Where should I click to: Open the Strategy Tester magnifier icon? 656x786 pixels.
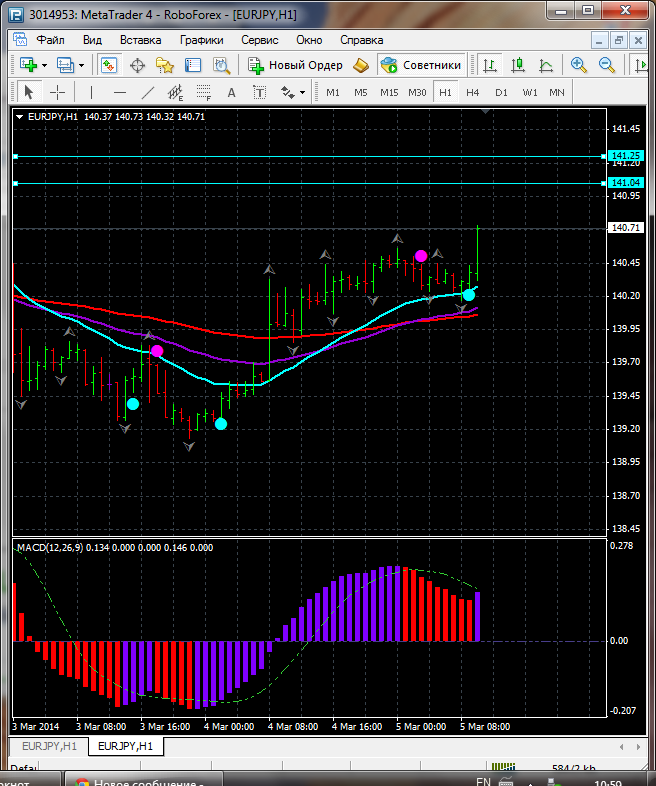point(221,65)
